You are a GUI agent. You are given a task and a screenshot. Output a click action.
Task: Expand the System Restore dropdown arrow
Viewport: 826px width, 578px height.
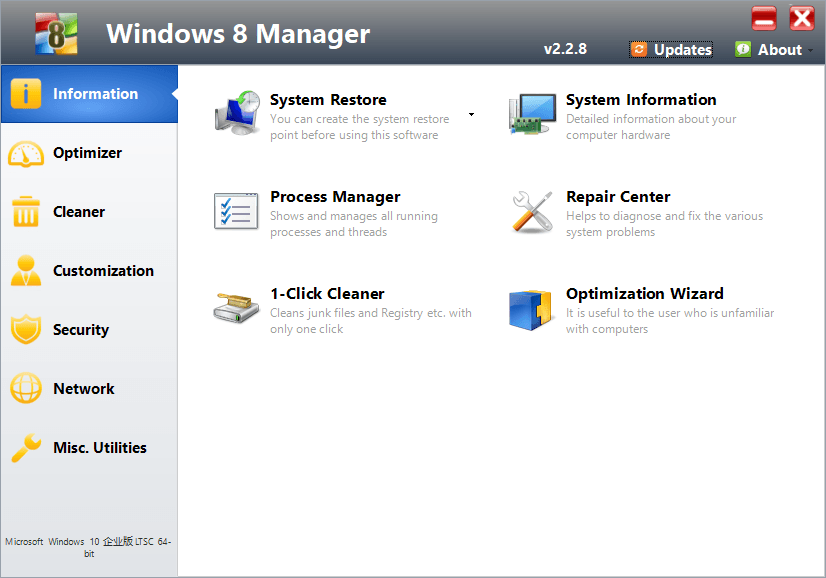(x=470, y=115)
